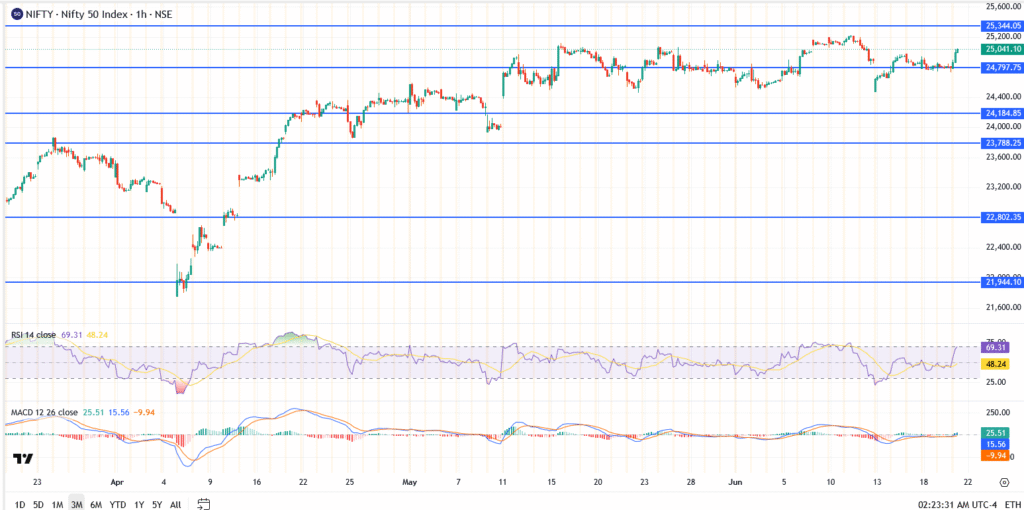1024x510 pixels.
Task: Click the 25,344.05 horizontal line label
Action: click(x=1003, y=25)
